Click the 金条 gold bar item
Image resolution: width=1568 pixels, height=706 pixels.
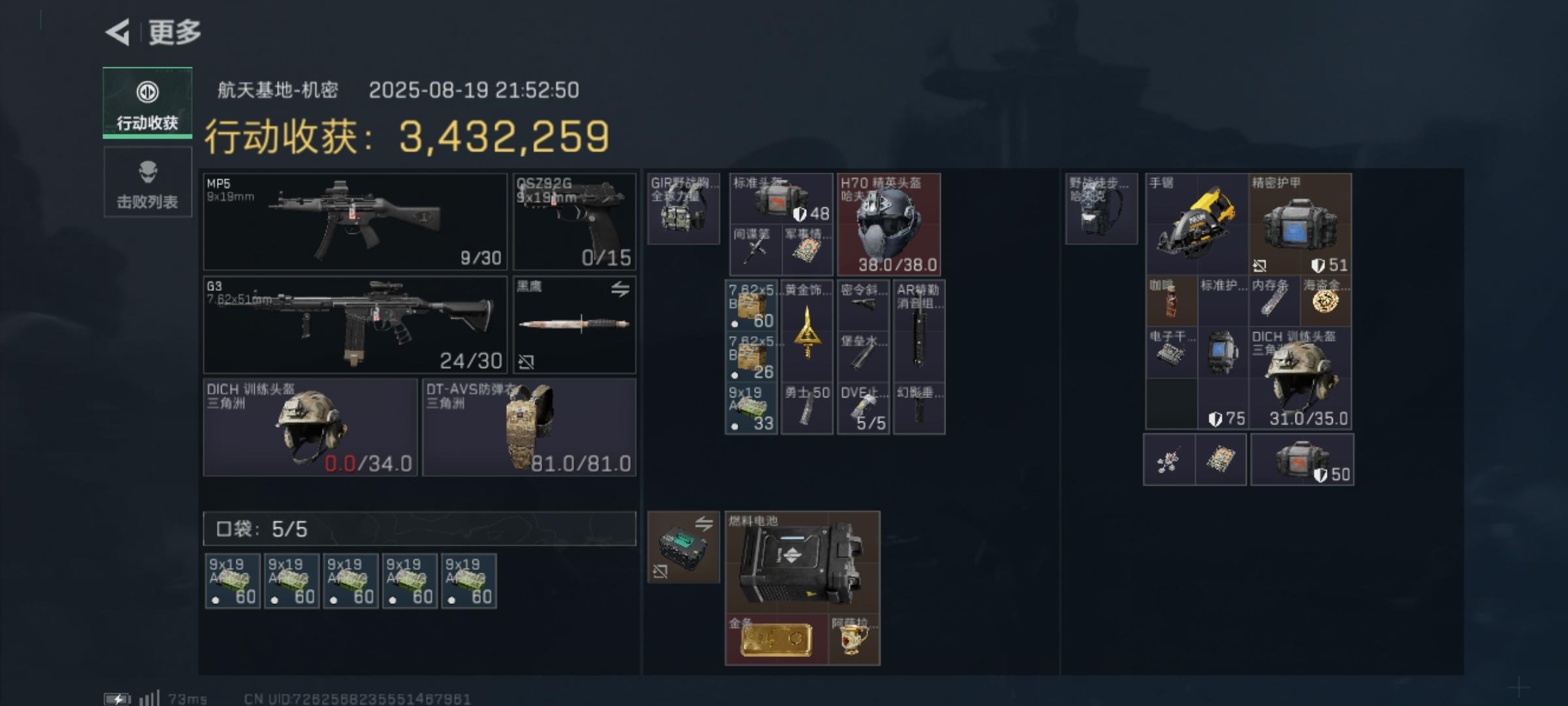(x=777, y=639)
